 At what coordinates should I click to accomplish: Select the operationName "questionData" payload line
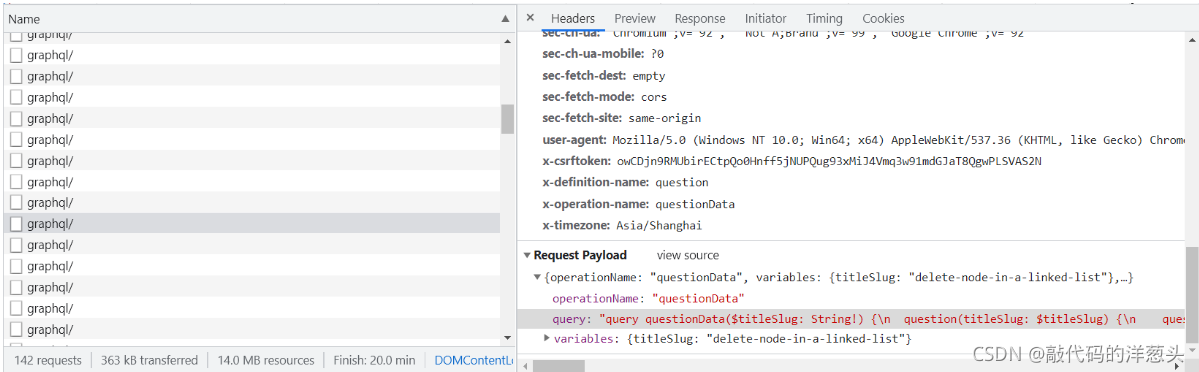pyautogui.click(x=648, y=298)
